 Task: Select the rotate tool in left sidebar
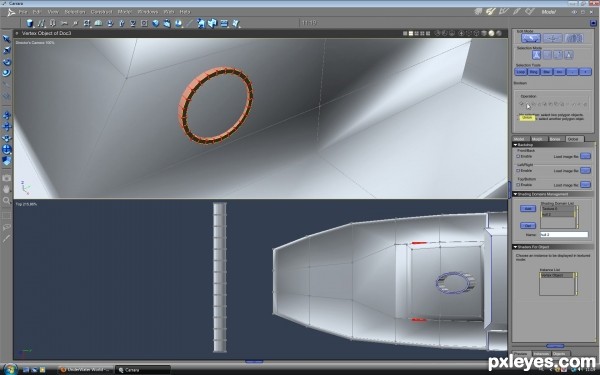point(6,62)
